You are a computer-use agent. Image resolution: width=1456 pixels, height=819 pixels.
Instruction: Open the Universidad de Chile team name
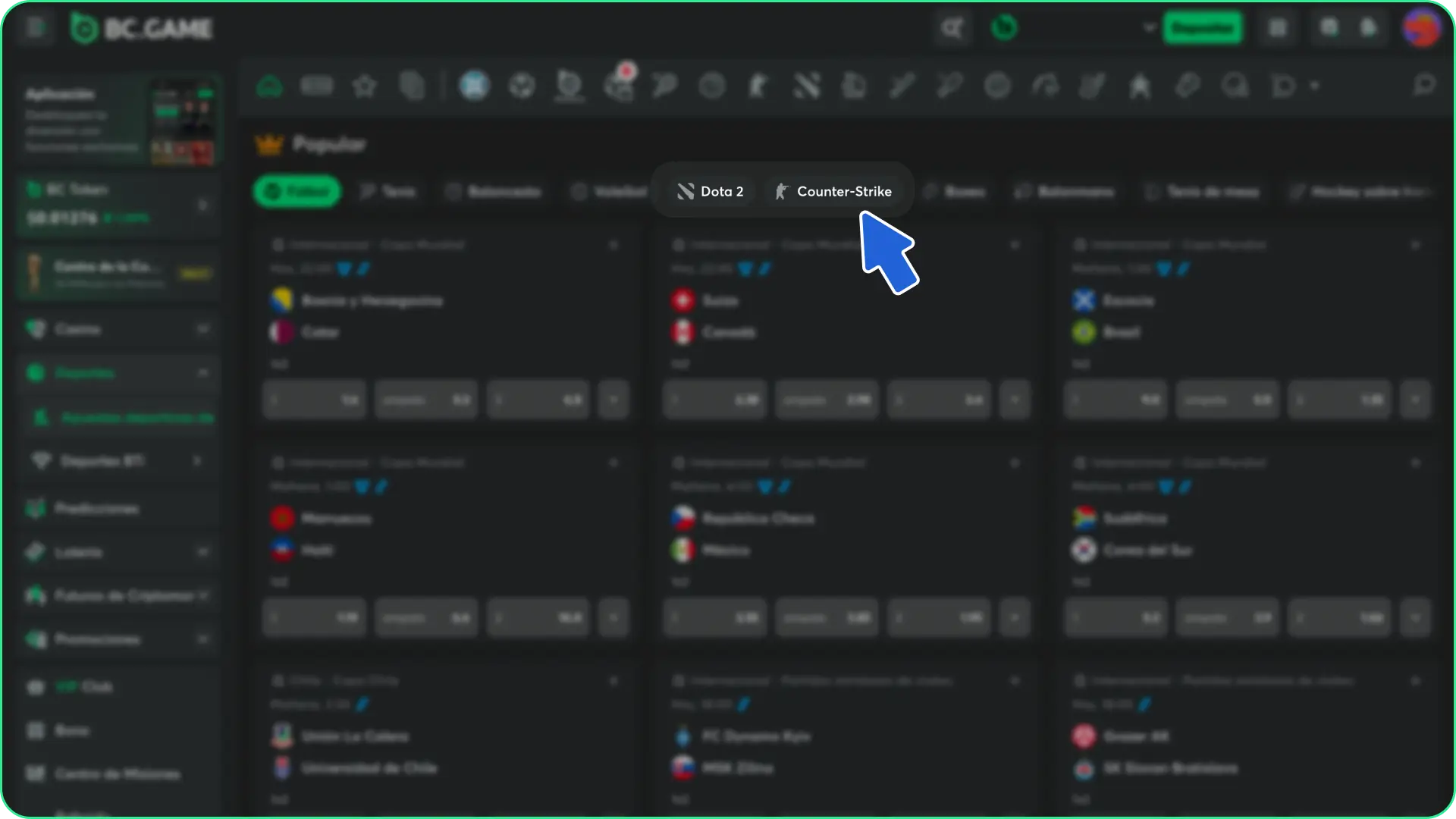(369, 768)
